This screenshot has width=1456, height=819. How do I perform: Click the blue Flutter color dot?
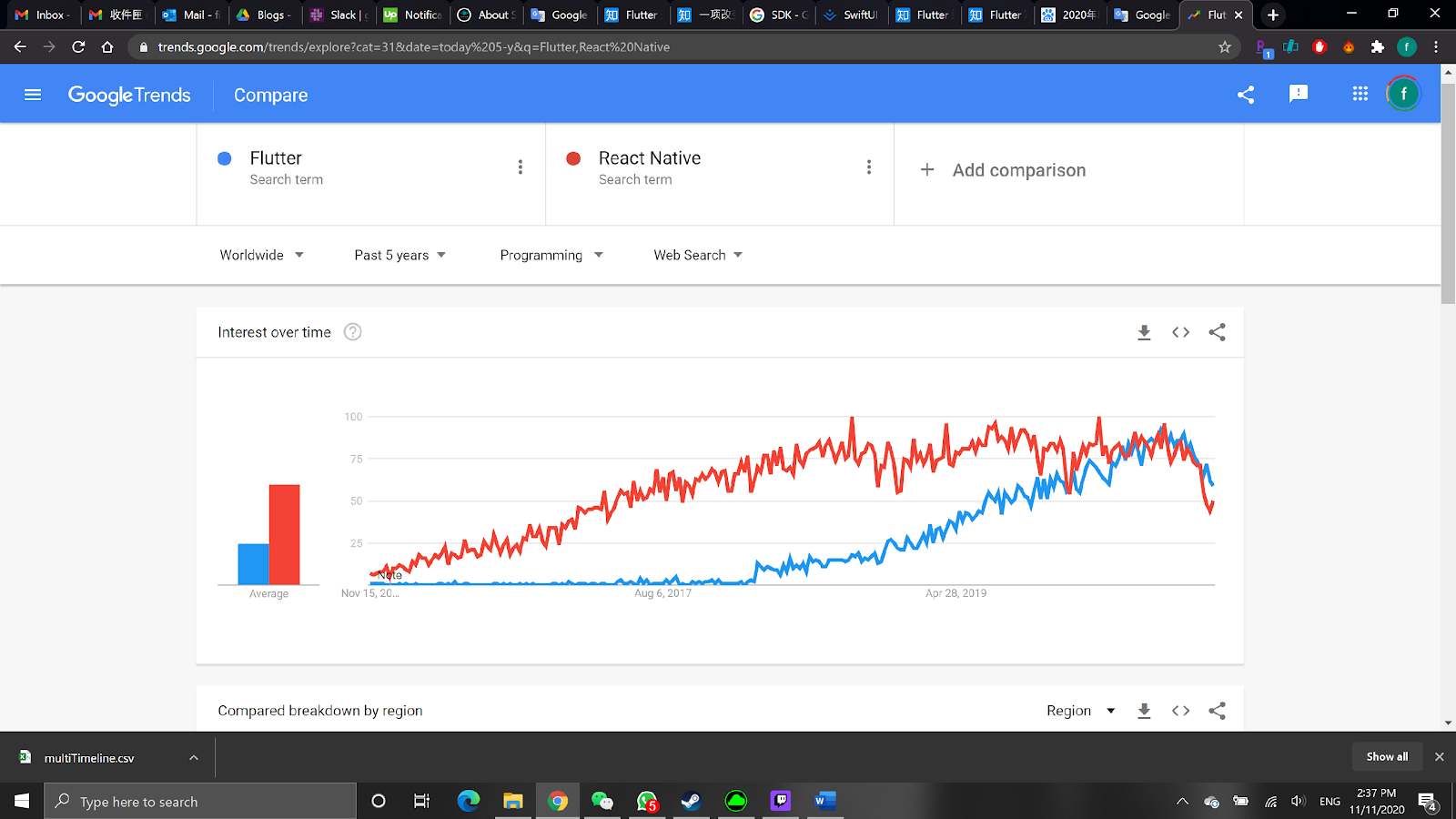225,158
